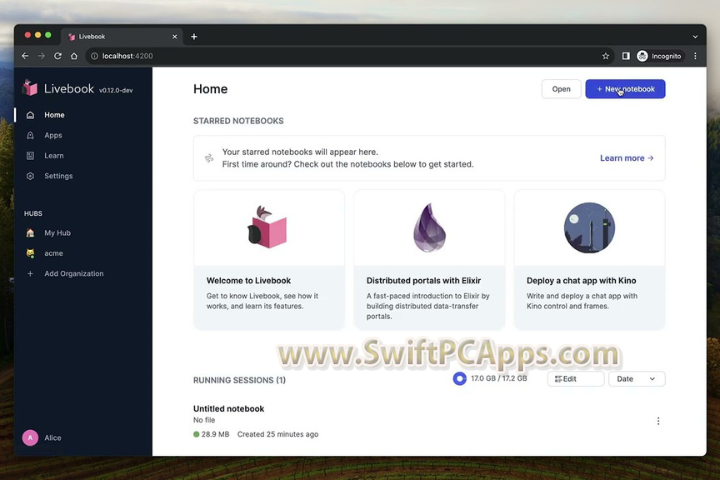Open the Chrome three-dot menu
The image size is (720, 480).
click(x=695, y=56)
